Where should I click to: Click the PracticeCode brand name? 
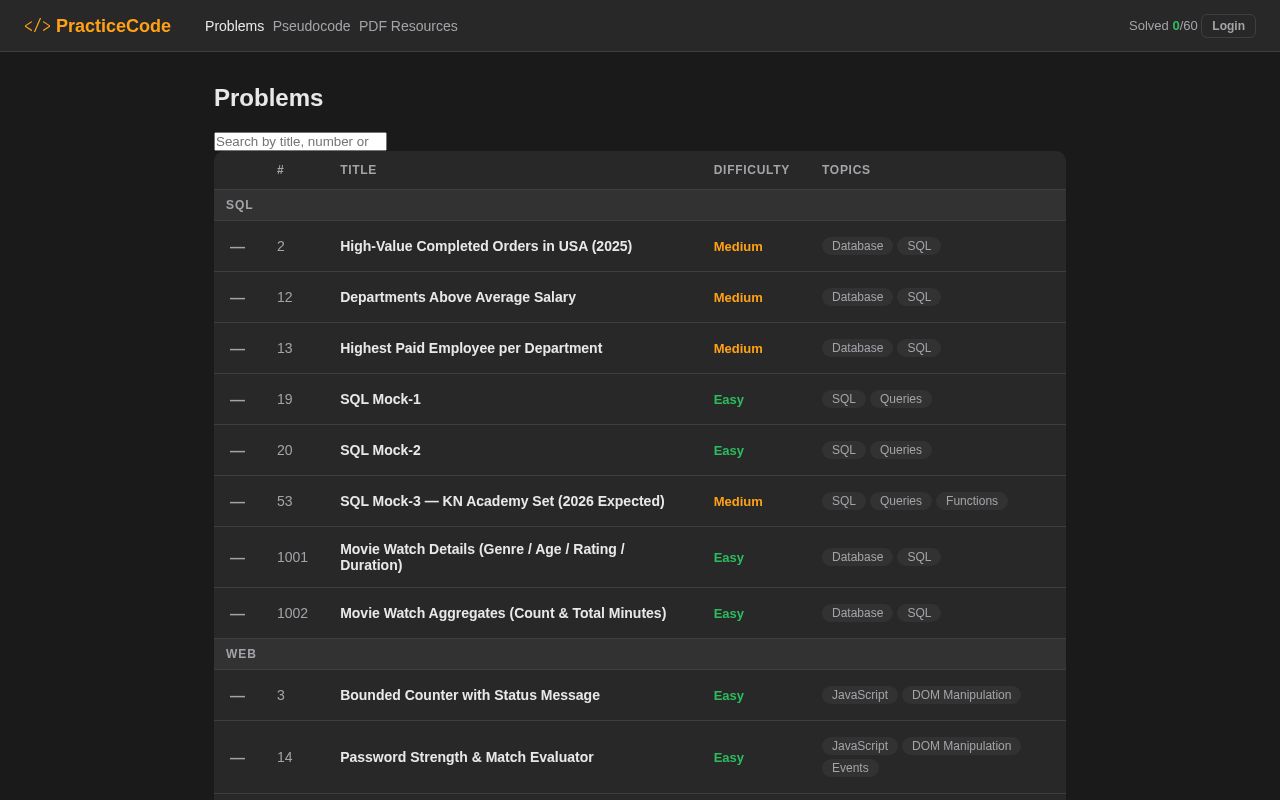coord(113,26)
